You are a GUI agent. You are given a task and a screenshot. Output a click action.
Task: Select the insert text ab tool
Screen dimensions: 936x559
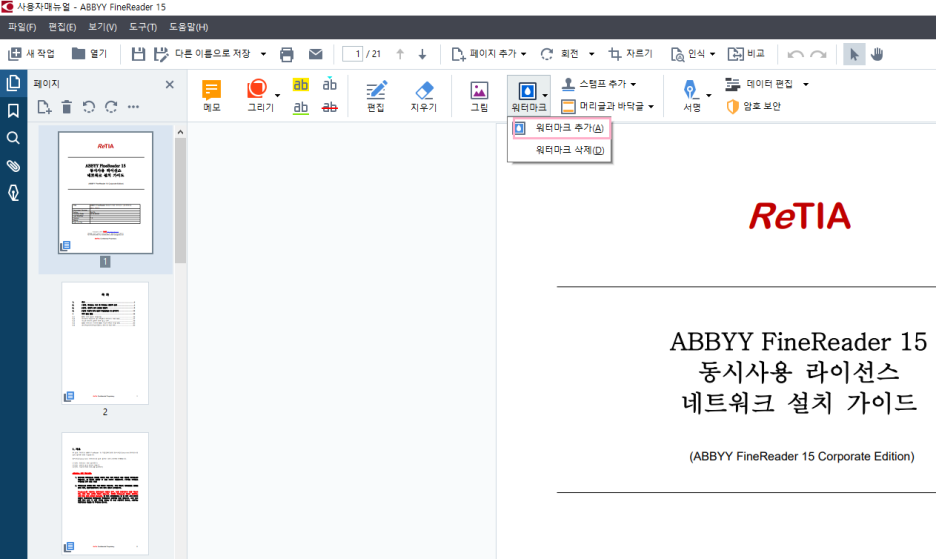point(330,85)
